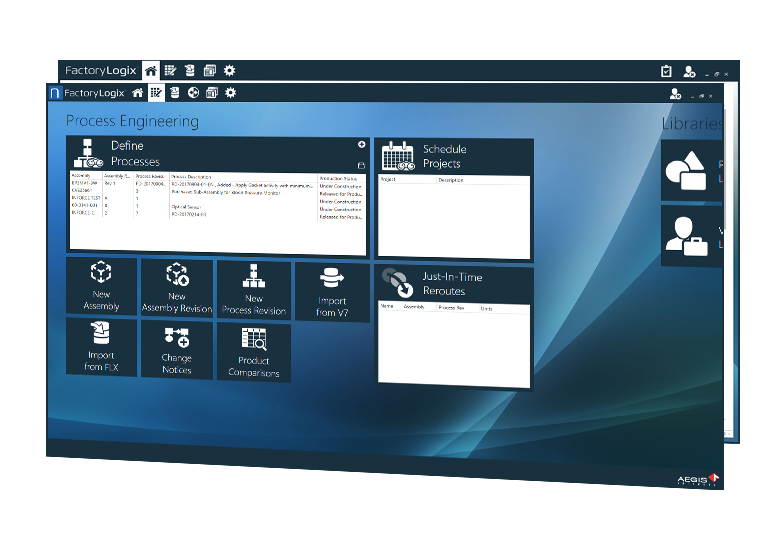Viewport: 770px width, 548px height.
Task: Open the Define Processes tile header
Action: 216,154
